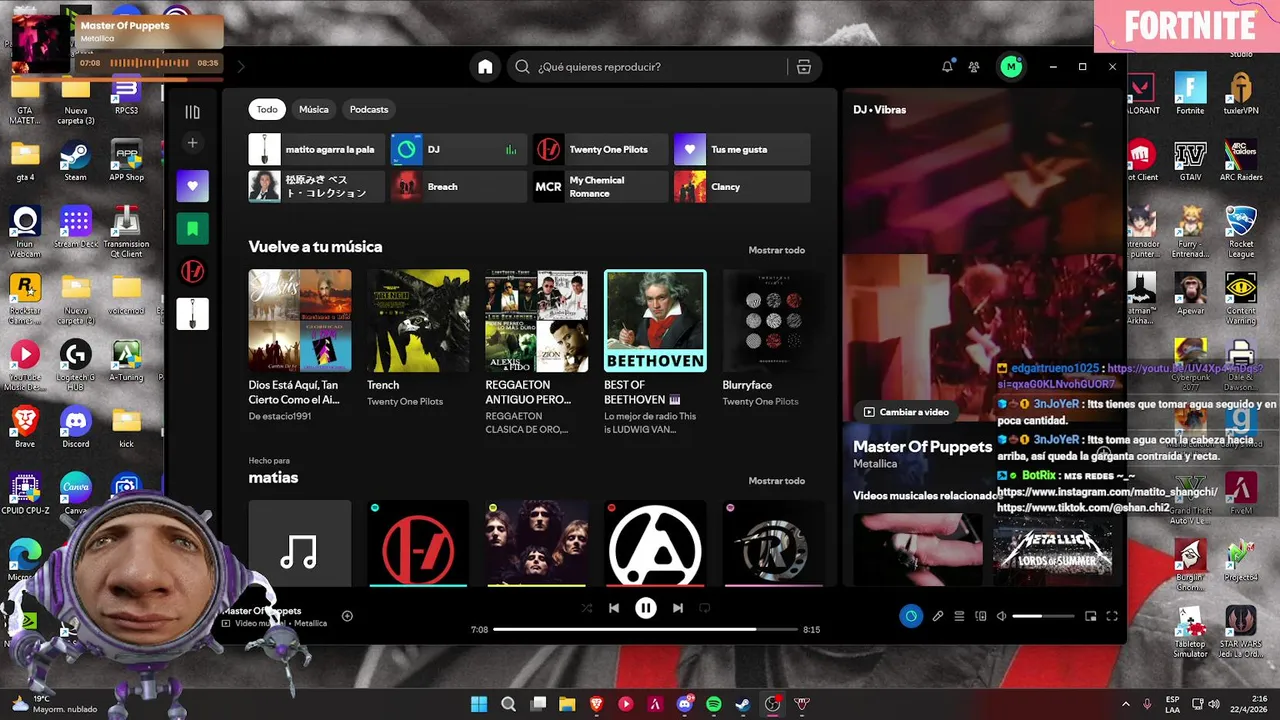
Task: Open REGGAETON ANTIGUO playlist cover
Action: pyautogui.click(x=537, y=321)
